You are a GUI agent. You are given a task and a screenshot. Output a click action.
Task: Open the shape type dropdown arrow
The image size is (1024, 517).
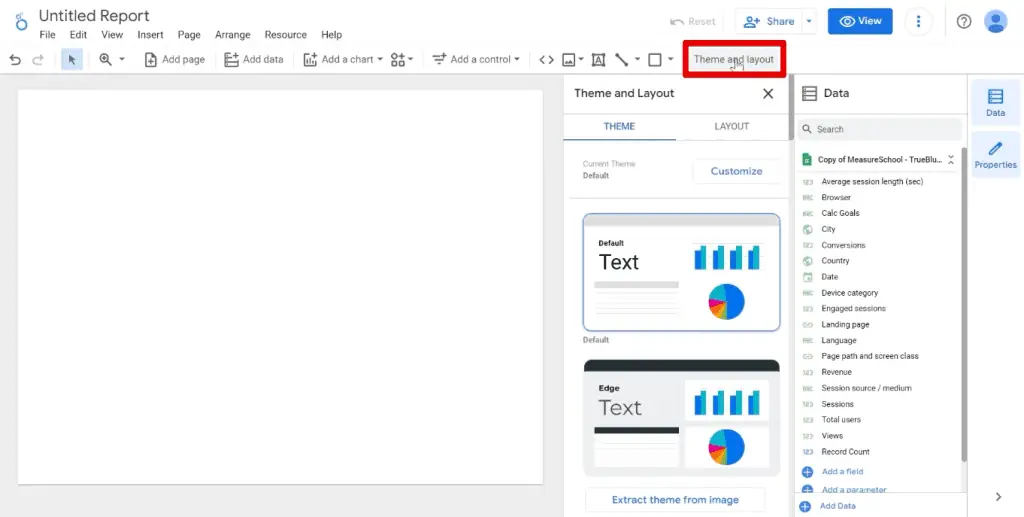click(670, 59)
